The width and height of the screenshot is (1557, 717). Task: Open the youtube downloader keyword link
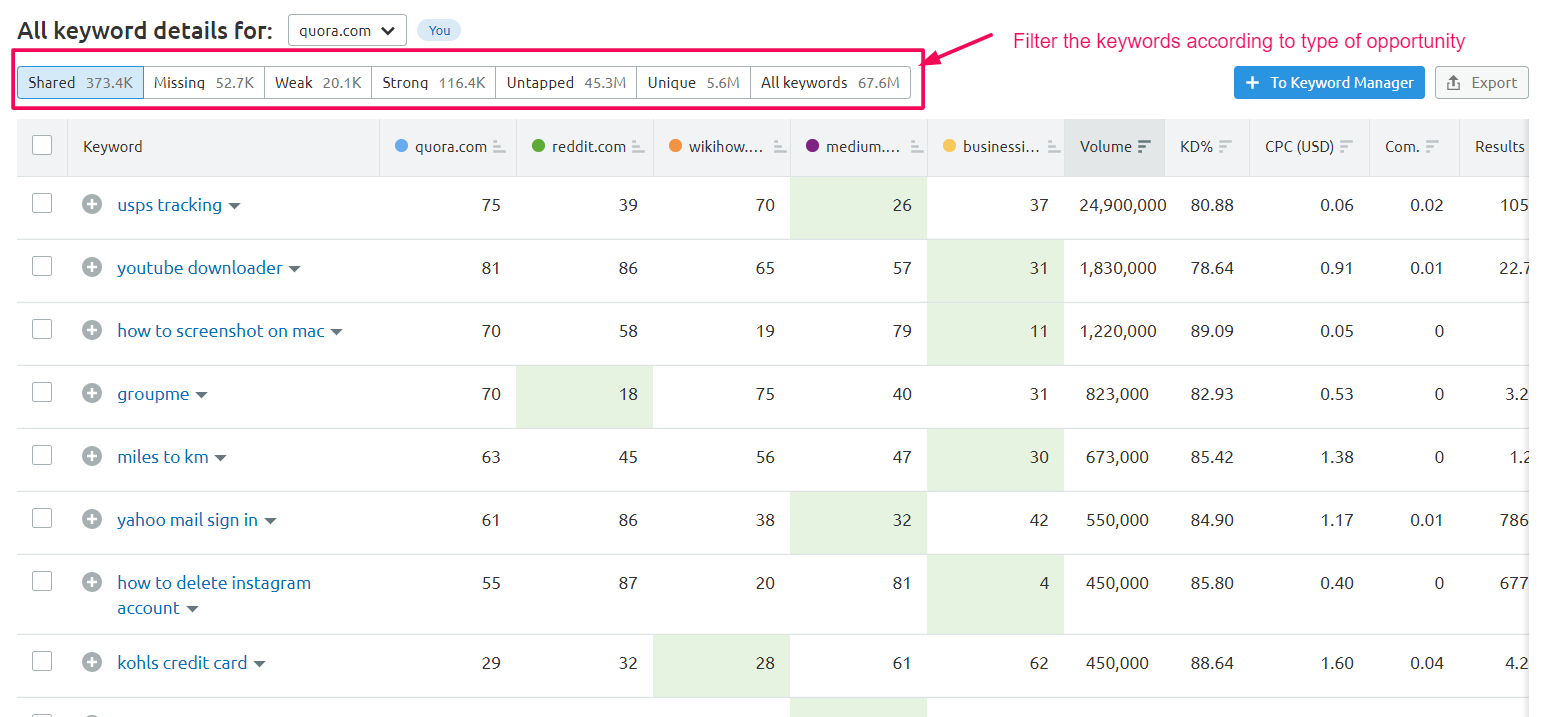[x=200, y=268]
